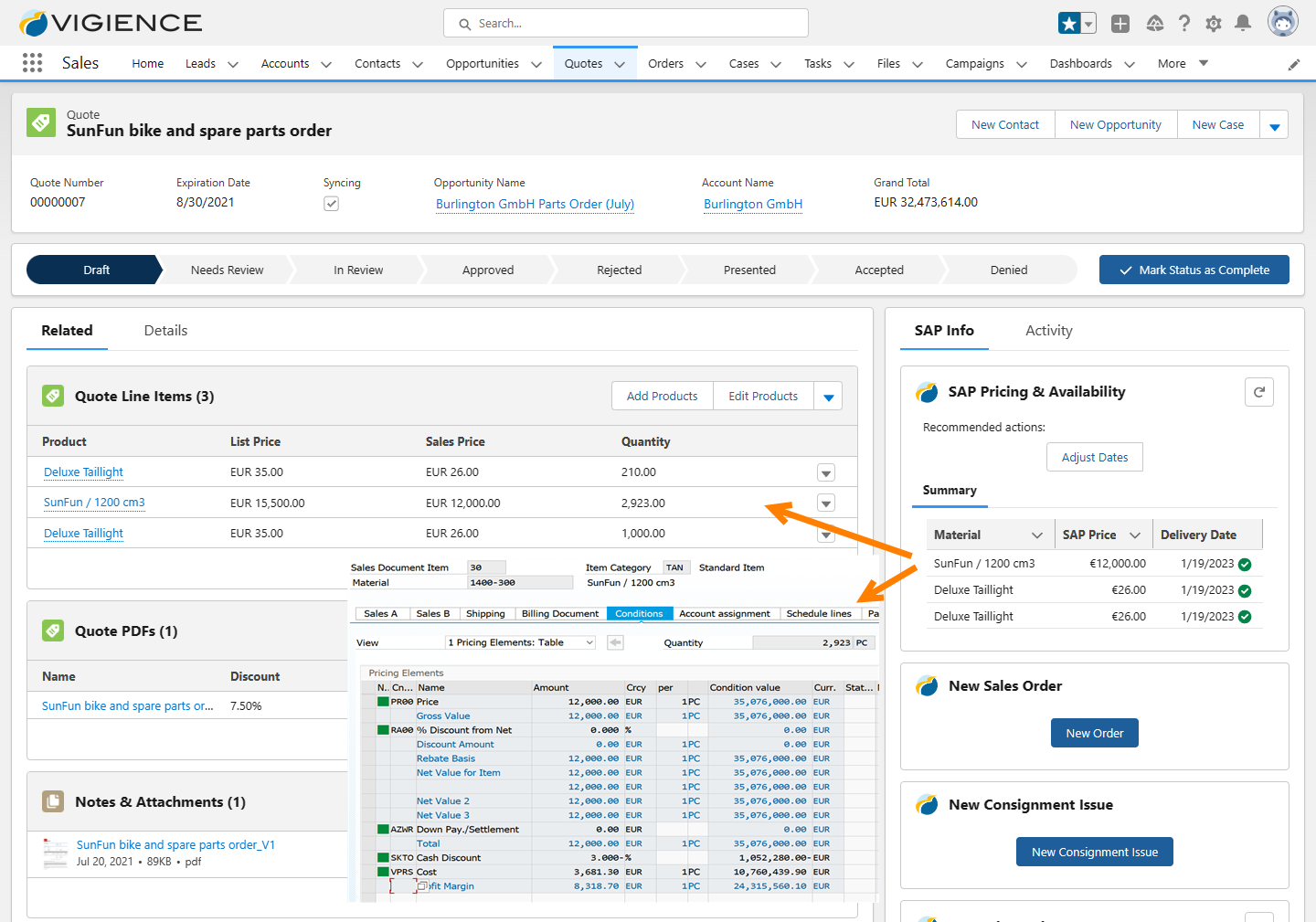The image size is (1316, 922).
Task: Click the PDF attachment thumbnail
Action: (x=56, y=853)
